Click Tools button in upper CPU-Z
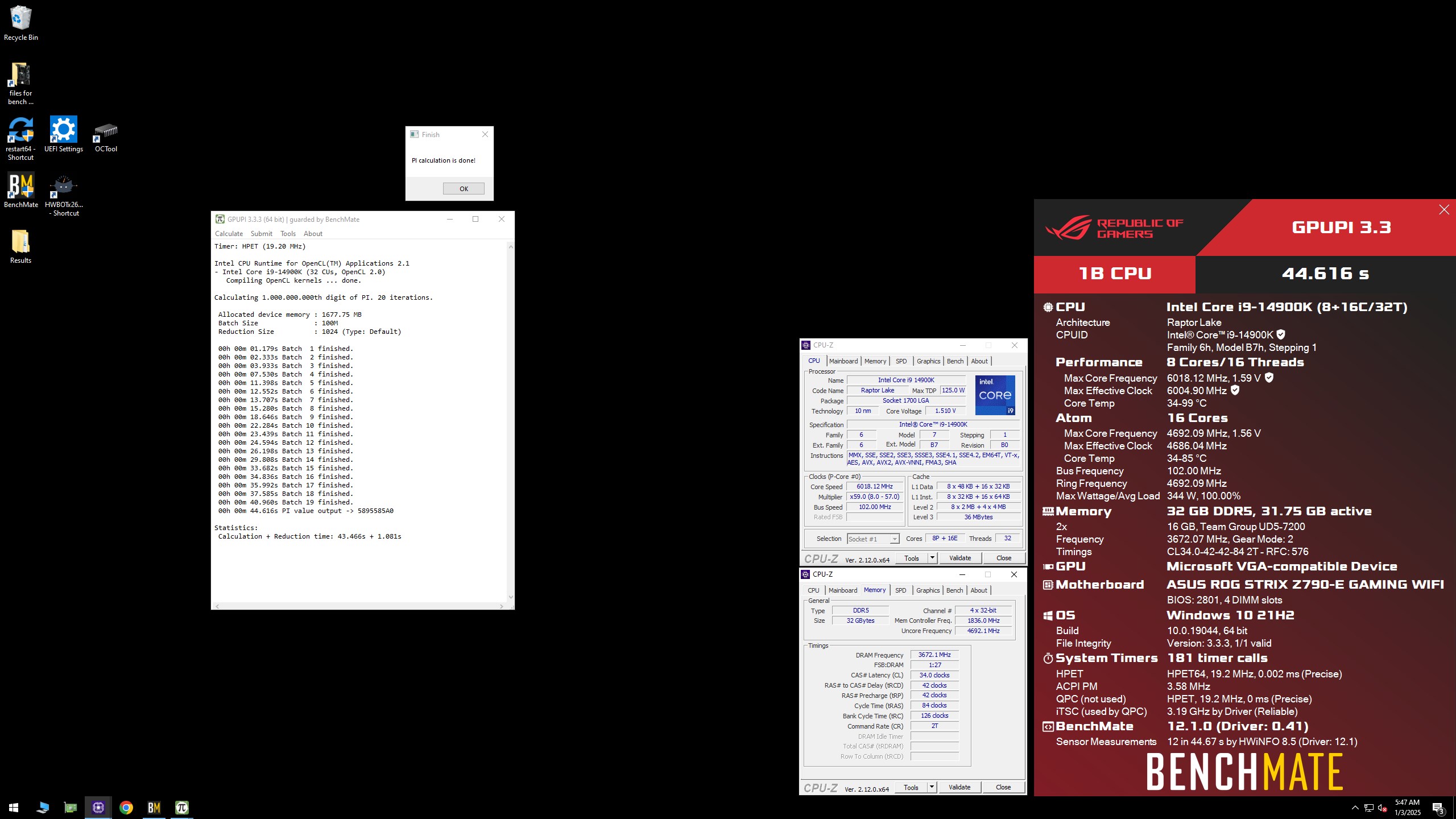 tap(912, 558)
